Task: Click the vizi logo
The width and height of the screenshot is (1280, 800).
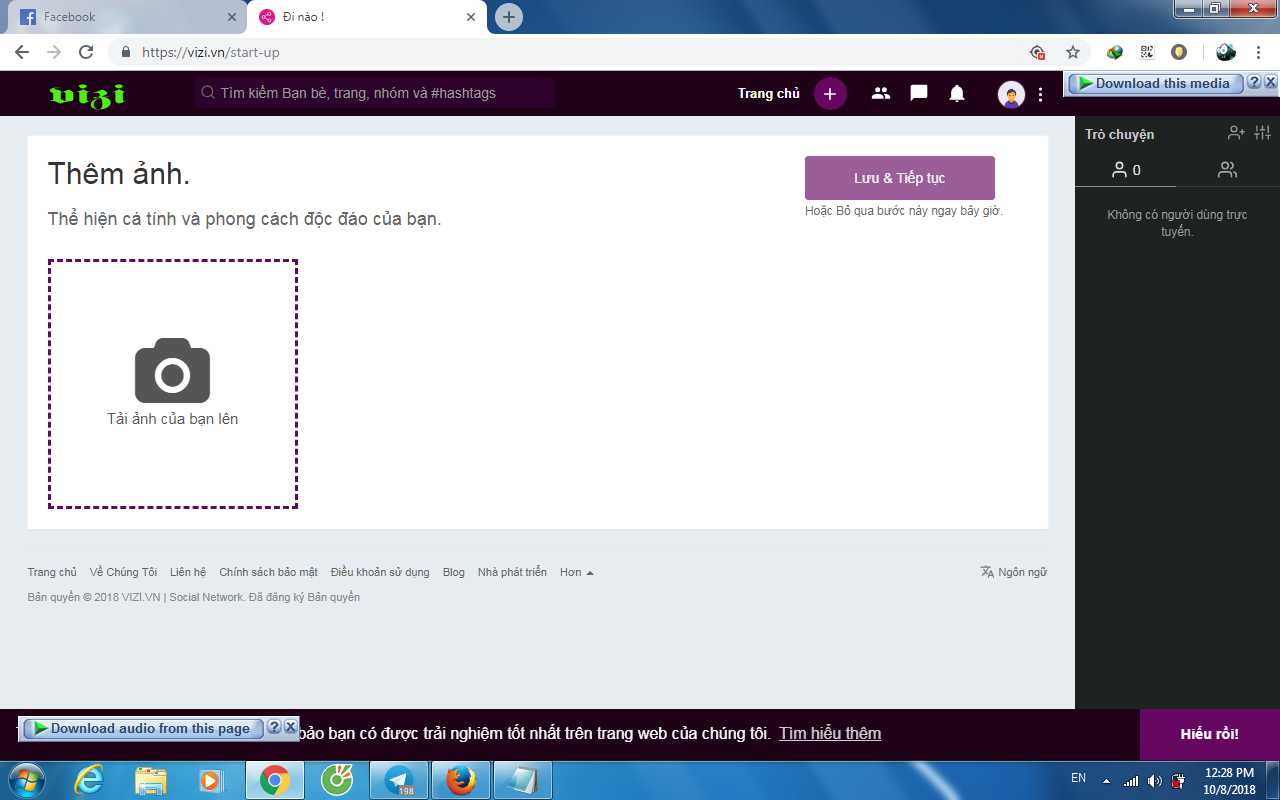Action: 87,94
